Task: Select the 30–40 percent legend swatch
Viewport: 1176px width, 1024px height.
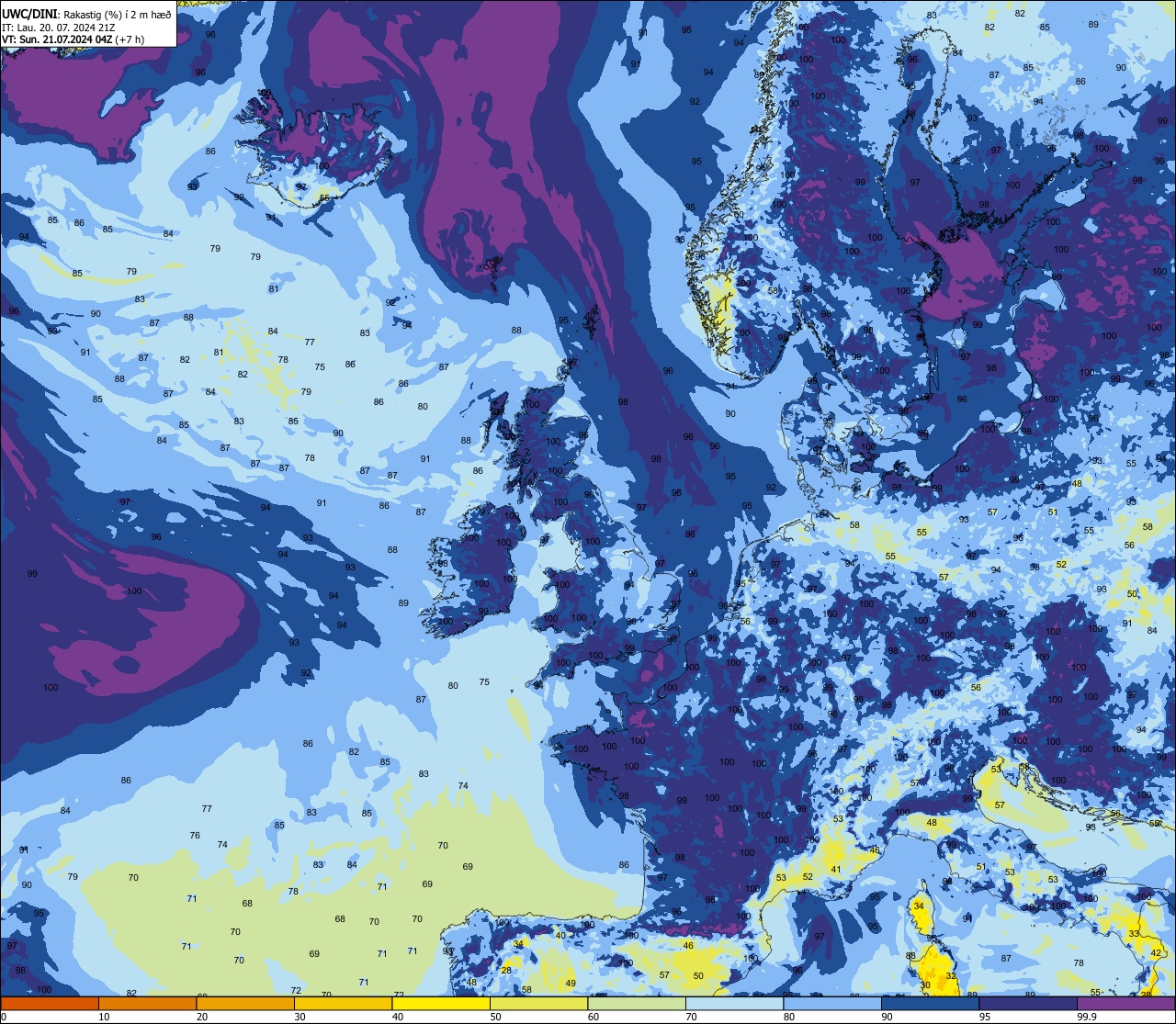Action: pos(343,1004)
